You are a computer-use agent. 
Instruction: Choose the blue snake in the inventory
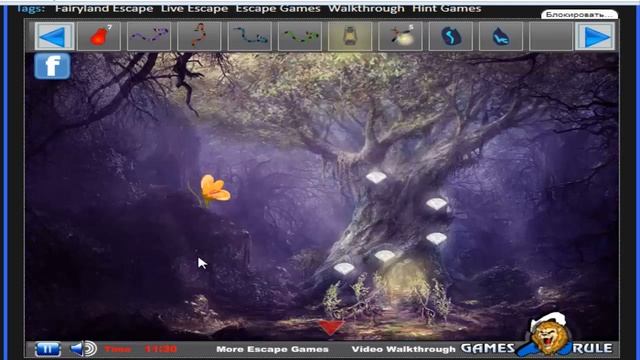(x=250, y=36)
